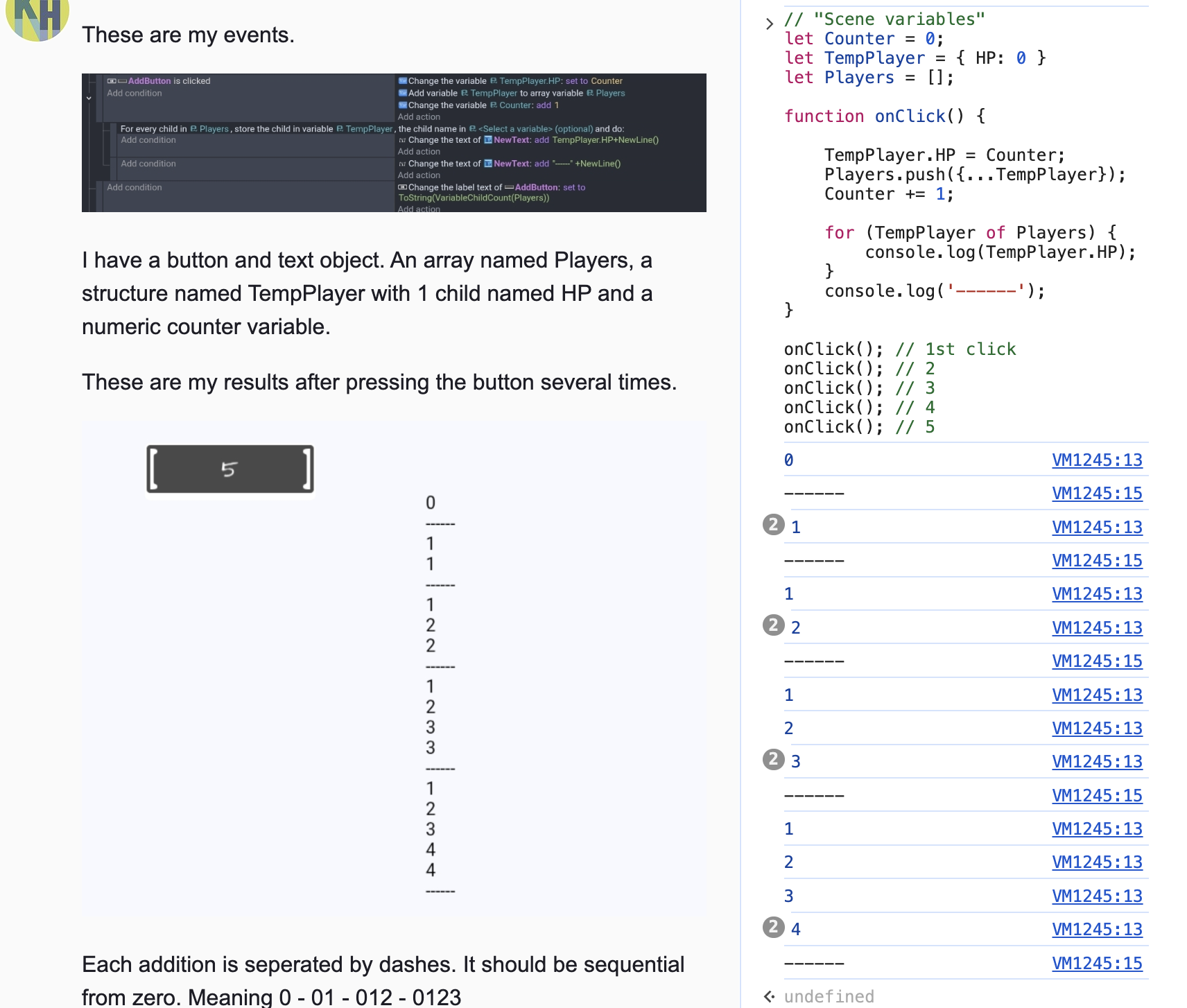Open the events sheet screenshot thumbnail
The height and width of the screenshot is (1008, 1187).
[x=394, y=143]
